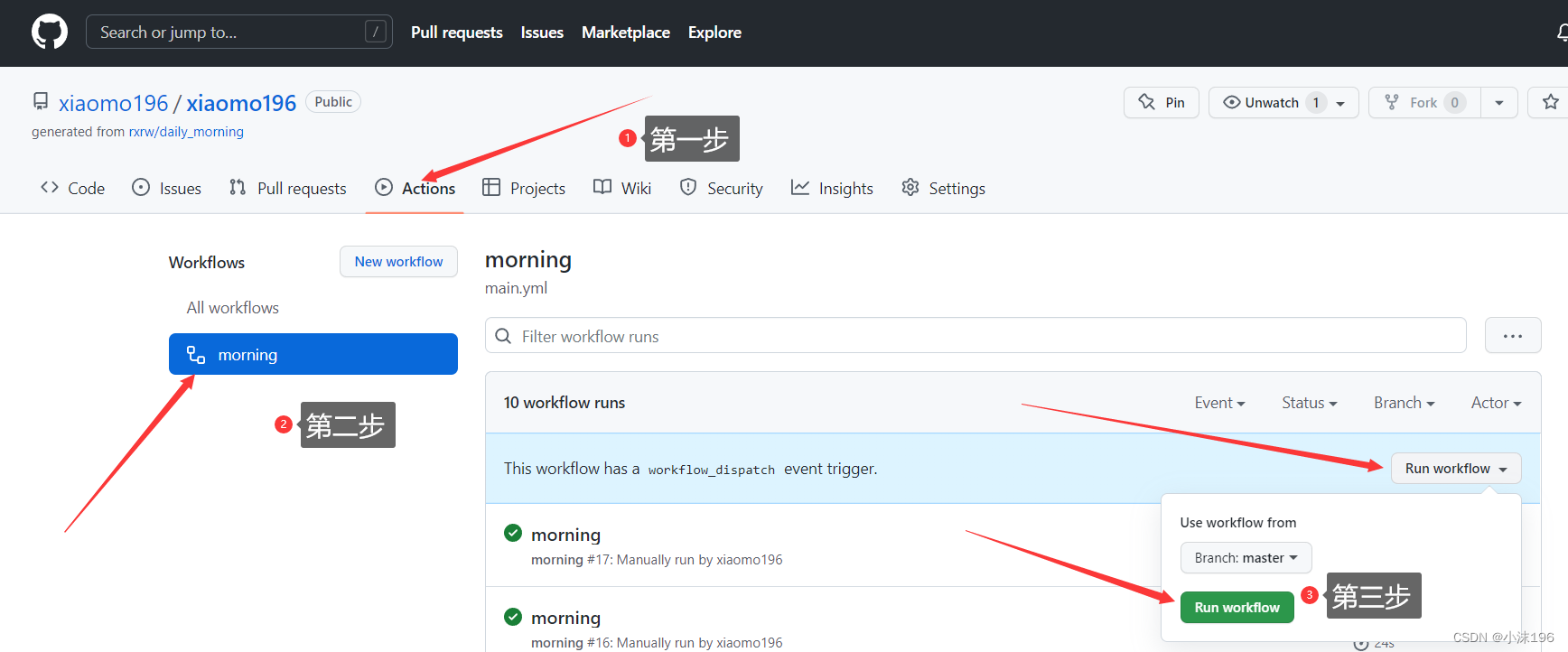Open the three-dots workflow options menu

1513,336
